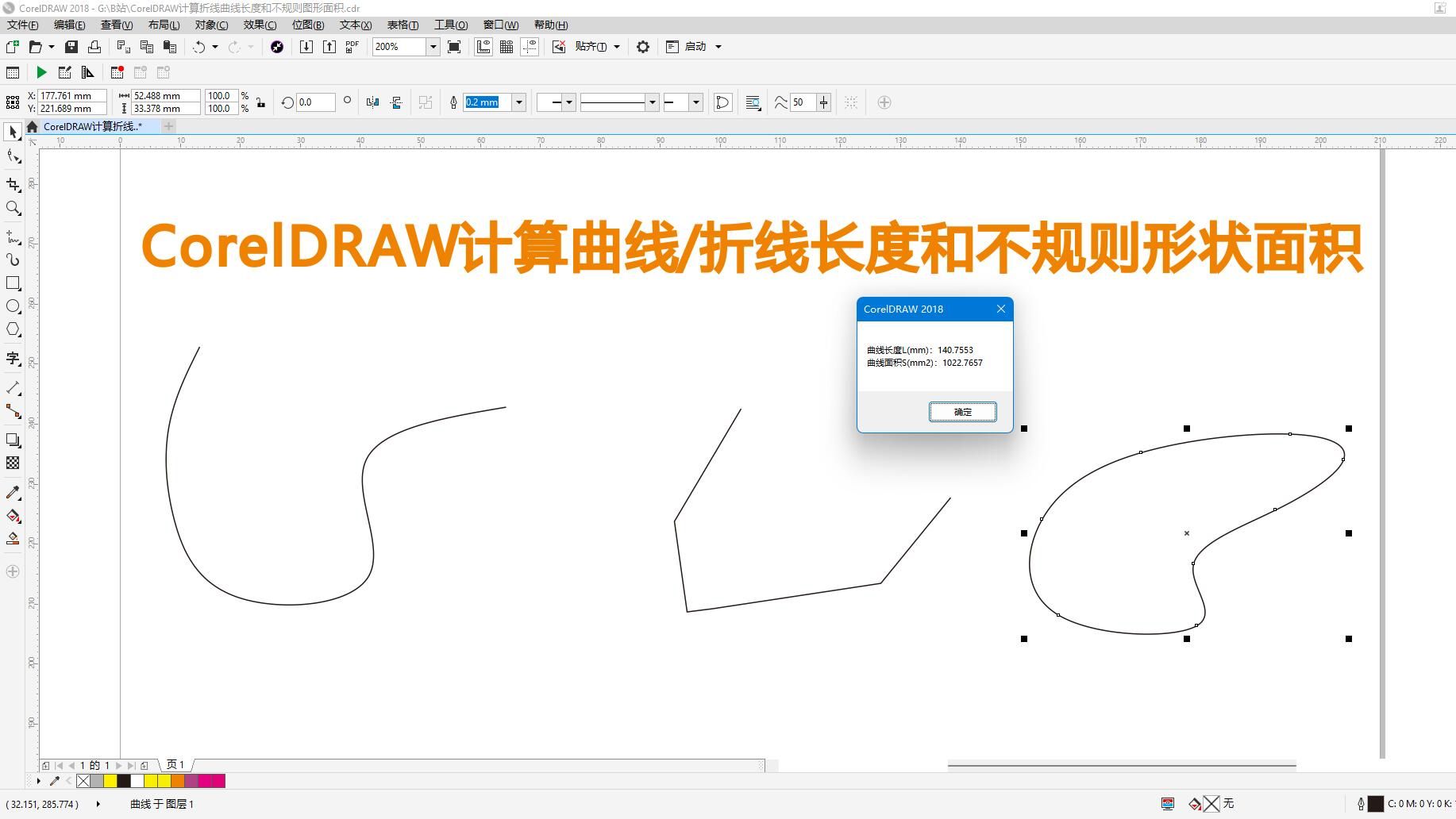Click the Save disk icon
Image resolution: width=1456 pixels, height=819 pixels.
71,47
